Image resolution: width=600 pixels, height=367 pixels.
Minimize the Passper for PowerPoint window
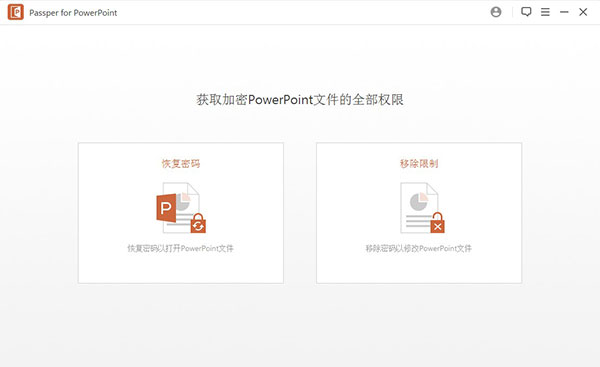tap(564, 12)
